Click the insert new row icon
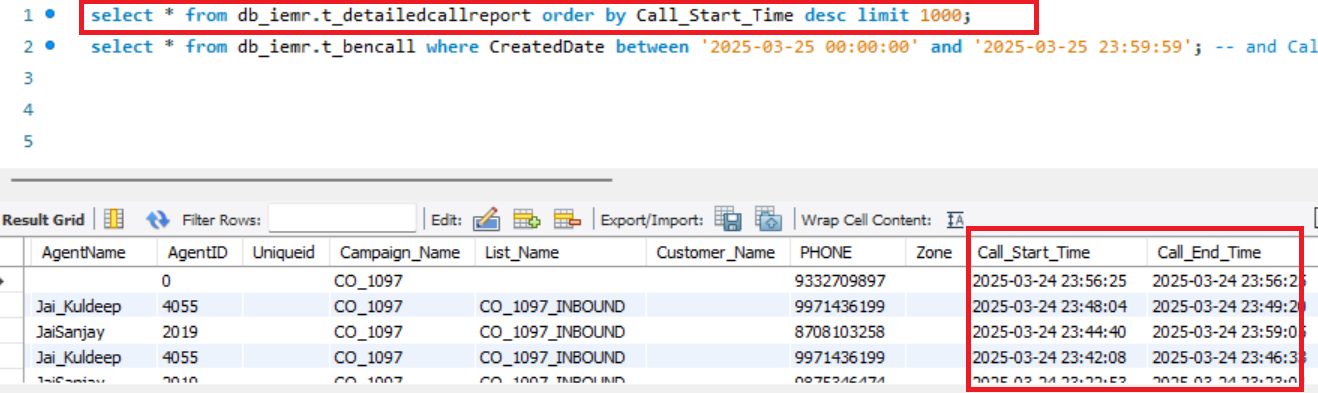 pyautogui.click(x=527, y=219)
